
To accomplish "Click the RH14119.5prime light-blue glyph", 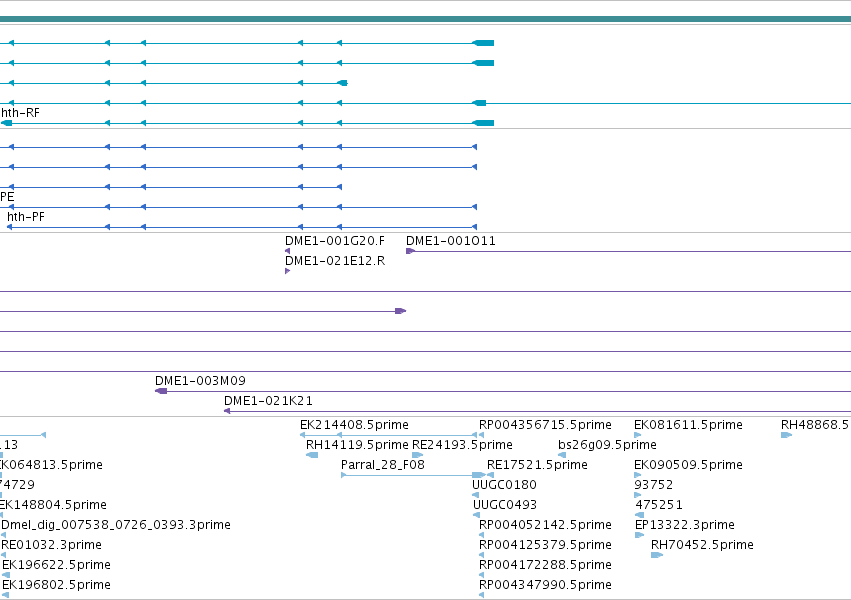I will tap(312, 455).
